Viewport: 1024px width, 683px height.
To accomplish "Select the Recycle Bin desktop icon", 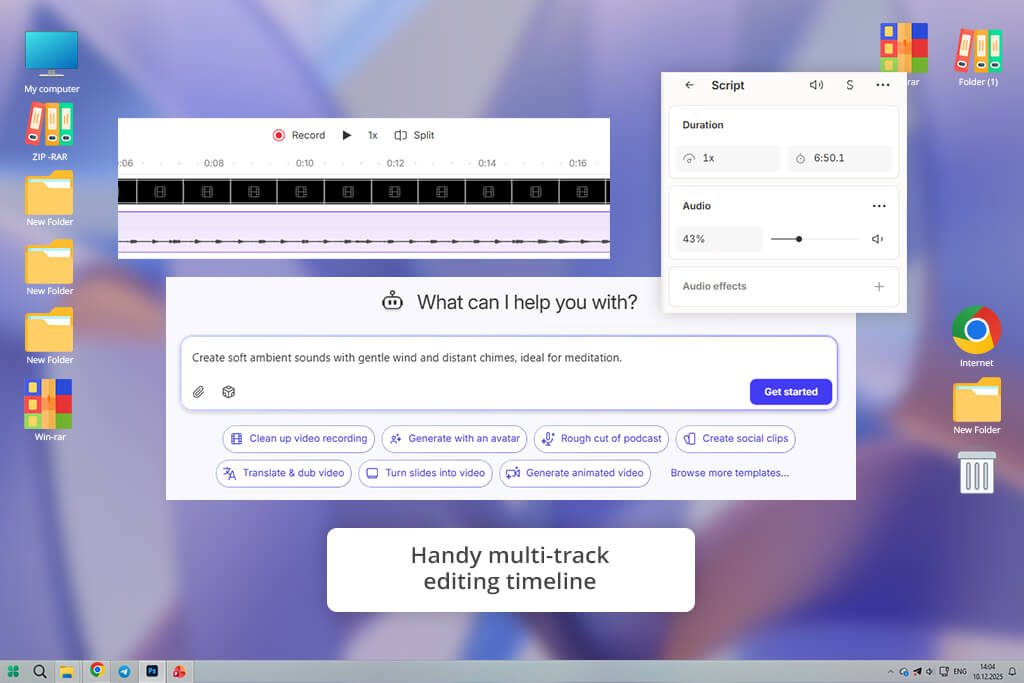I will click(977, 472).
